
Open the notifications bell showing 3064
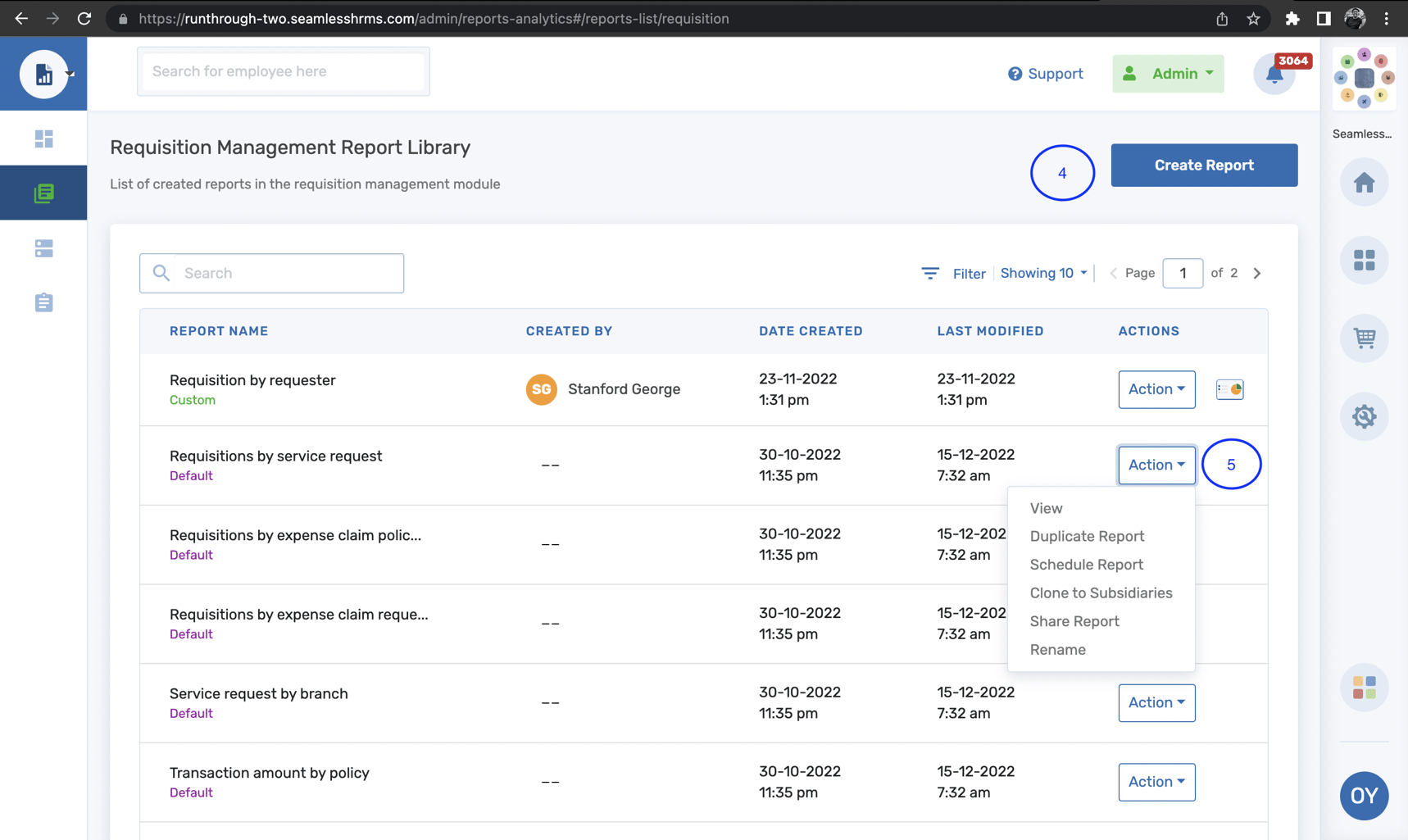pos(1274,74)
